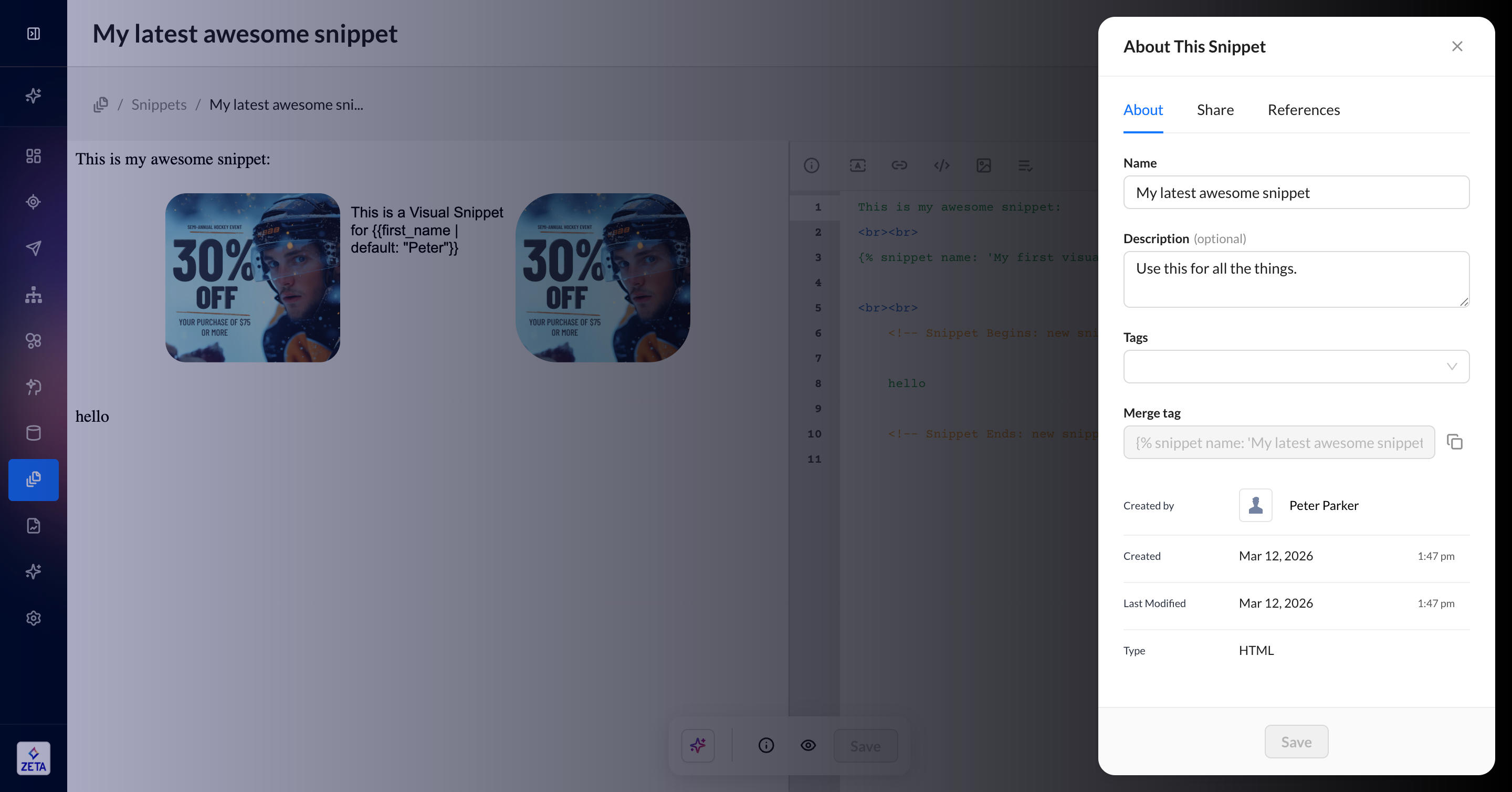The width and height of the screenshot is (1512, 792).
Task: Click the code brackets icon in editor toolbar
Action: pyautogui.click(x=941, y=165)
